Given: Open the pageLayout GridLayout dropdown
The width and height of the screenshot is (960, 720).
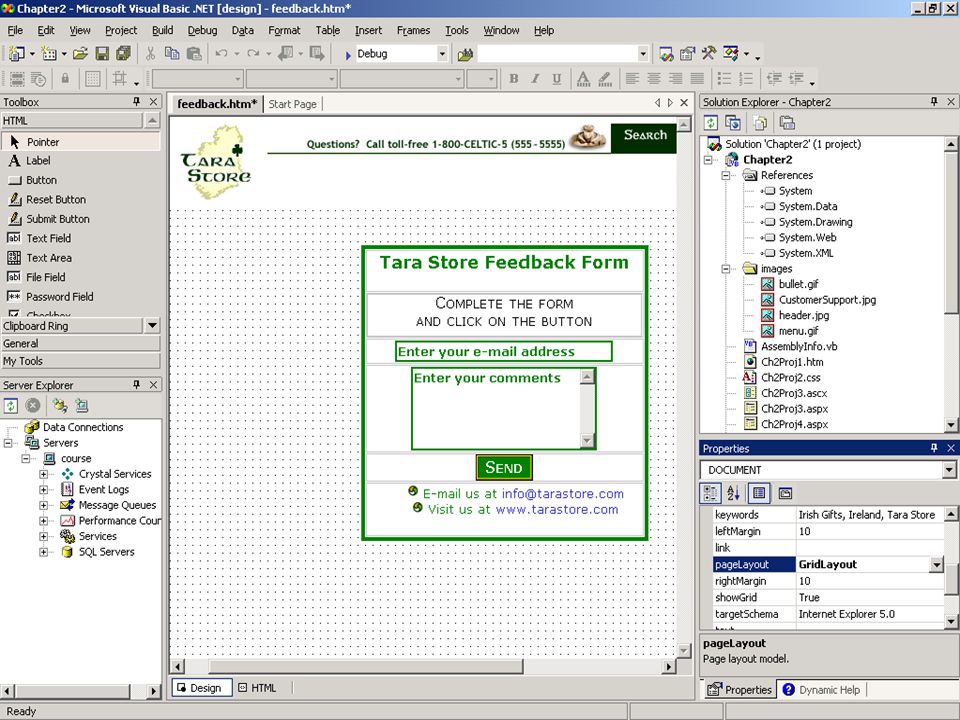Looking at the screenshot, I should click(x=936, y=564).
